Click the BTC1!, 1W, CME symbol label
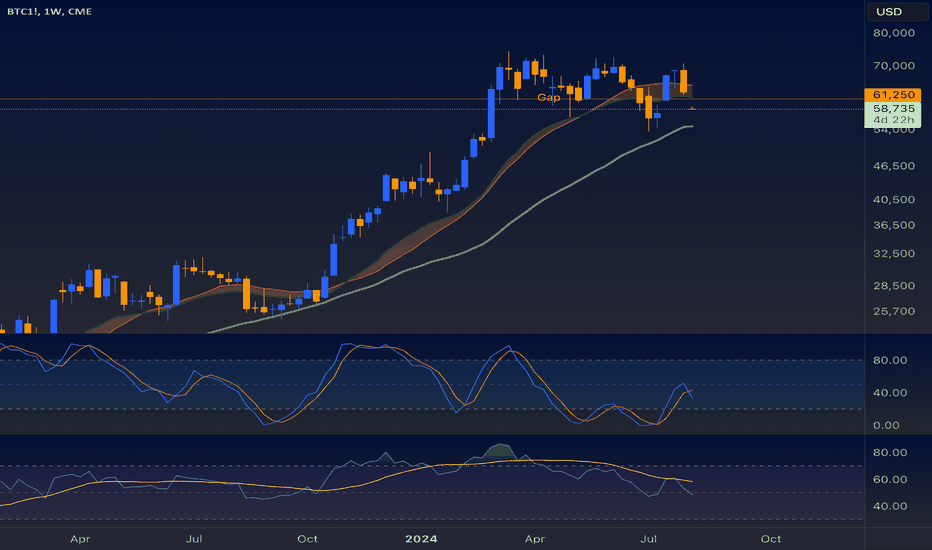The height and width of the screenshot is (550, 932). click(x=49, y=11)
